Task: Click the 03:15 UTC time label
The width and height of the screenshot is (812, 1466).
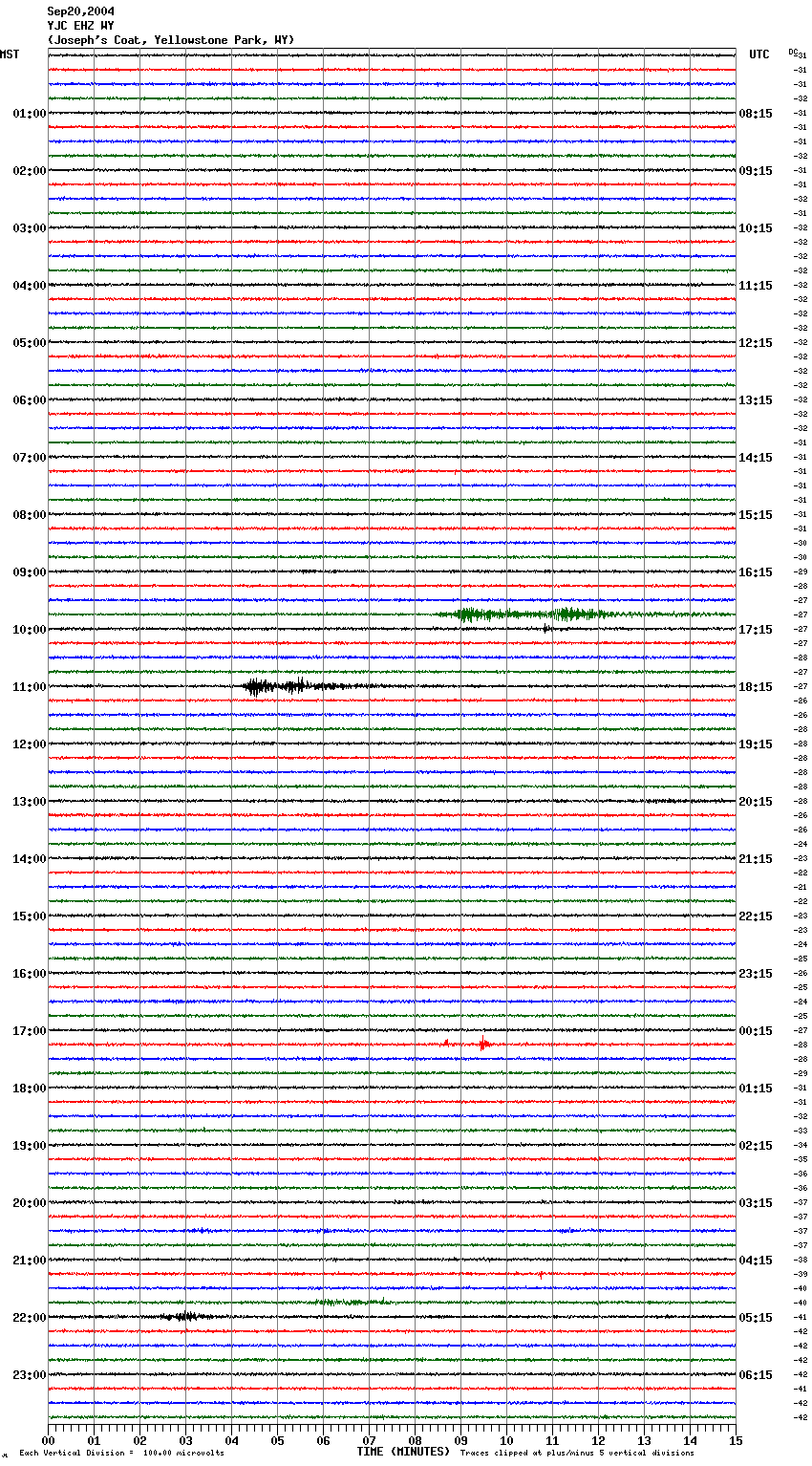Action: (x=756, y=1203)
